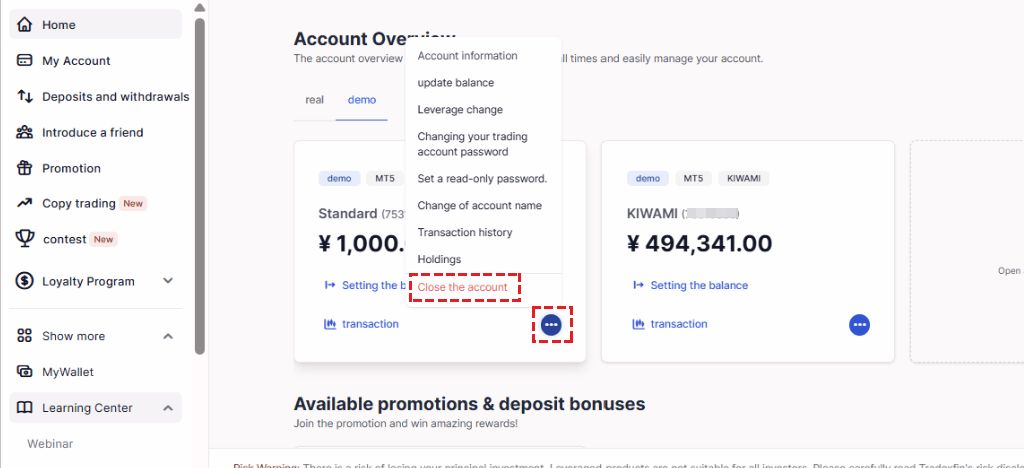Click the Standard account transaction link
The height and width of the screenshot is (468, 1024).
point(370,324)
